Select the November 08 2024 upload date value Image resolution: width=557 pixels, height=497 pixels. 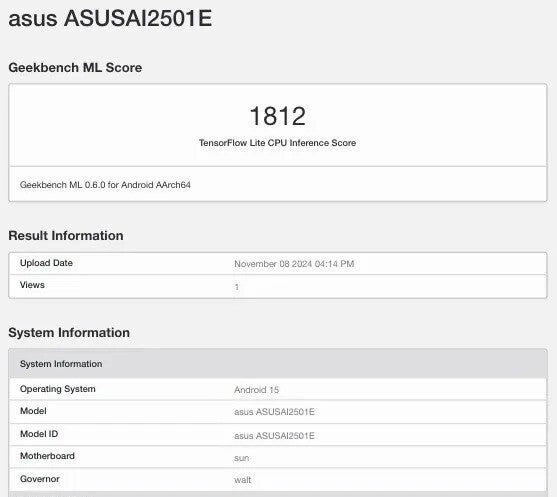(294, 264)
